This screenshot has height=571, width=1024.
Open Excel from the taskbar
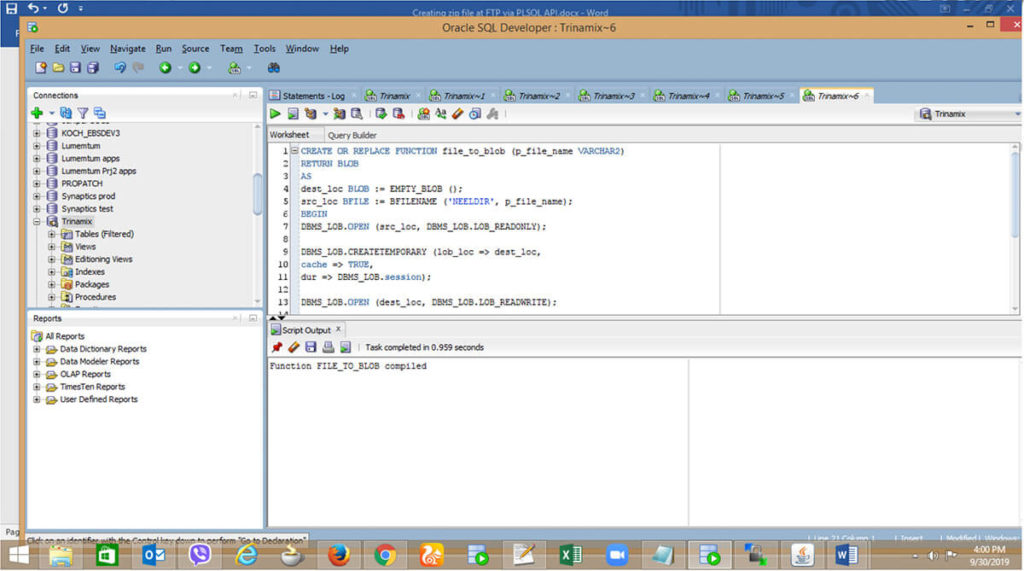(x=570, y=555)
